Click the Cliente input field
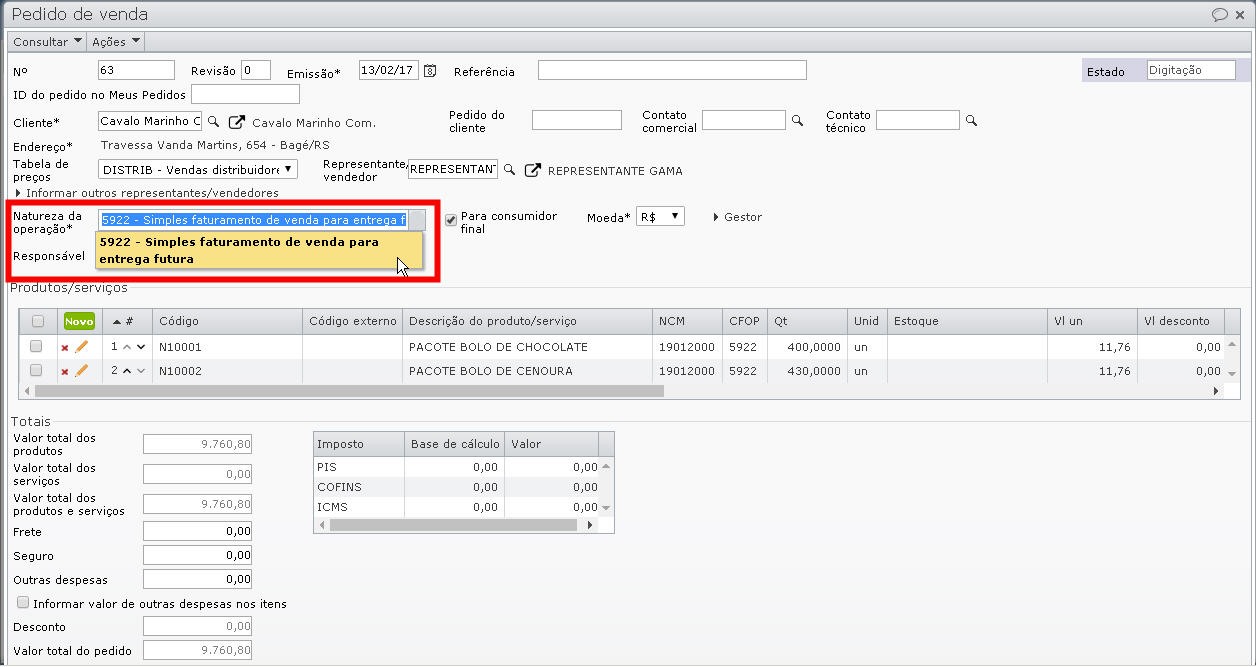The height and width of the screenshot is (667, 1256). coord(150,121)
